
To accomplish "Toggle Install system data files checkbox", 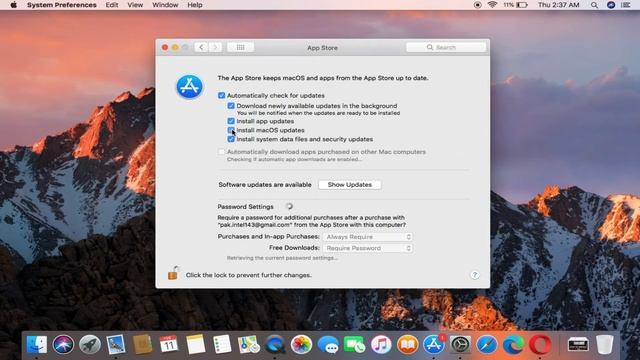I will pyautogui.click(x=231, y=139).
